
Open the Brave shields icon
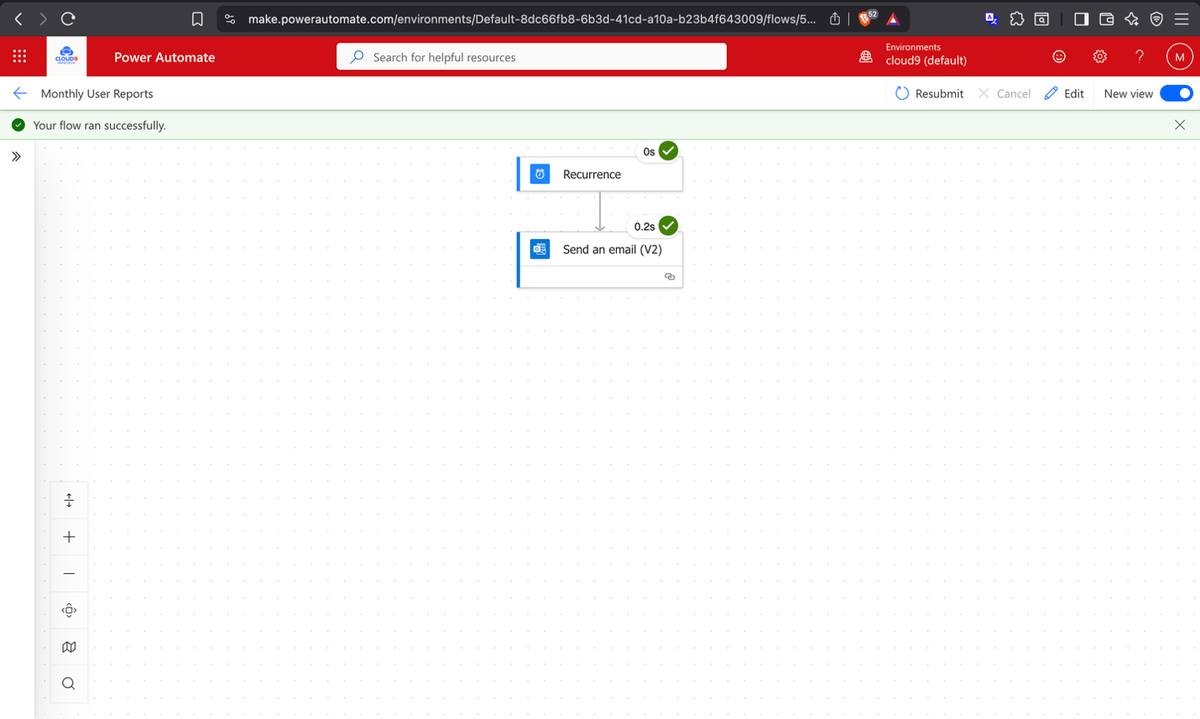pyautogui.click(x=866, y=18)
